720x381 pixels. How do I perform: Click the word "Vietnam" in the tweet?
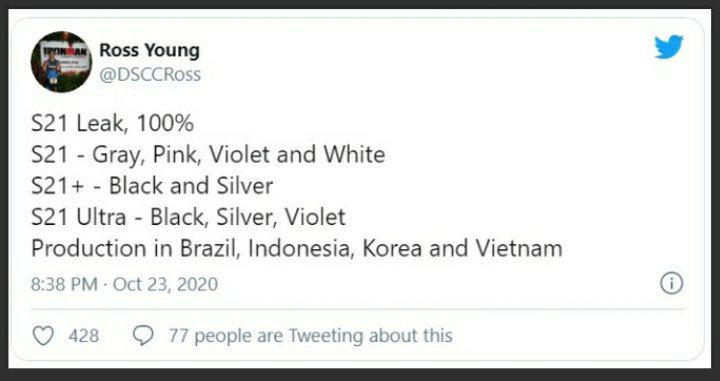coord(519,248)
